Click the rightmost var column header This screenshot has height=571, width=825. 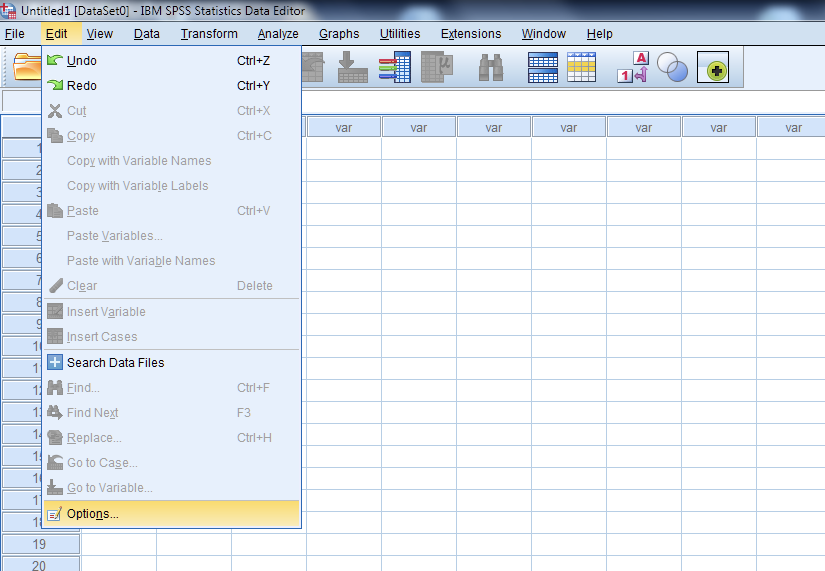[x=793, y=127]
